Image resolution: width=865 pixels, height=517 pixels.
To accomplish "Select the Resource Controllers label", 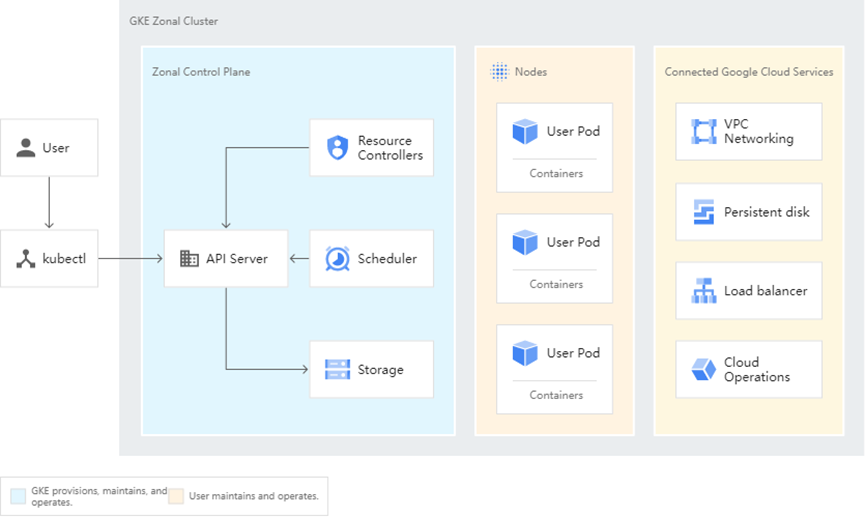I will 390,148.
